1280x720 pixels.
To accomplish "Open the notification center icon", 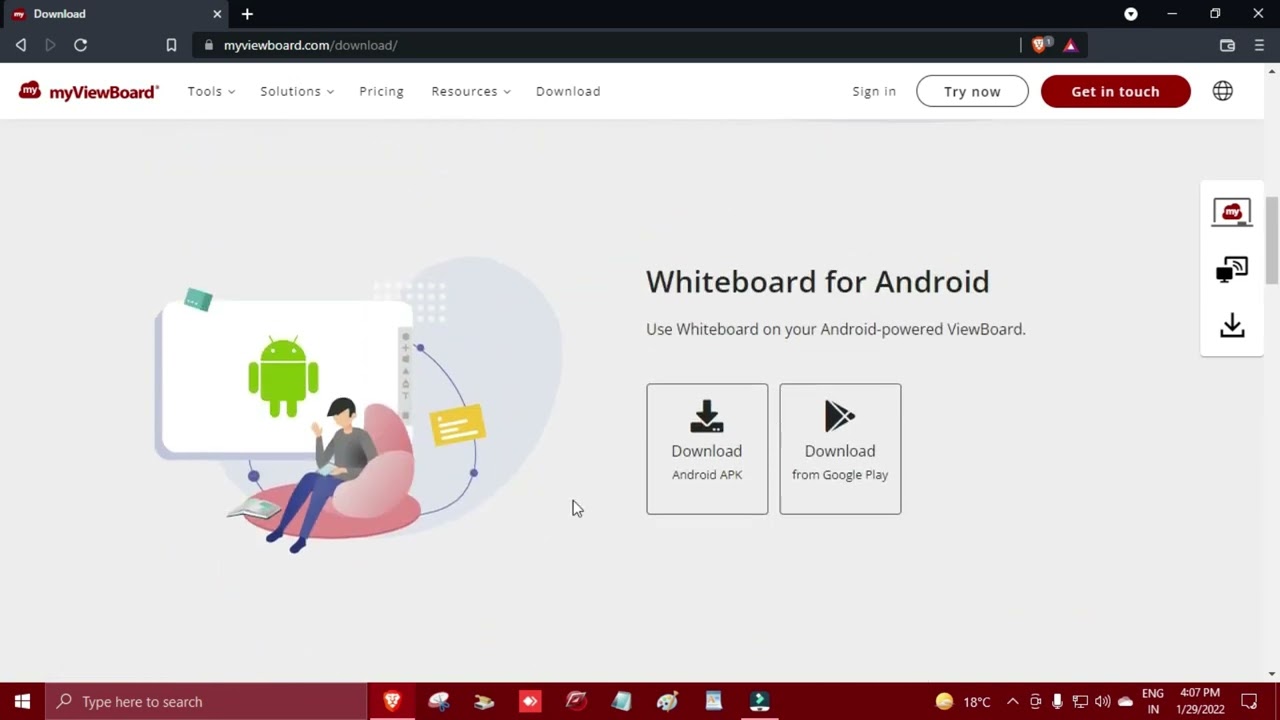I will click(x=1249, y=701).
